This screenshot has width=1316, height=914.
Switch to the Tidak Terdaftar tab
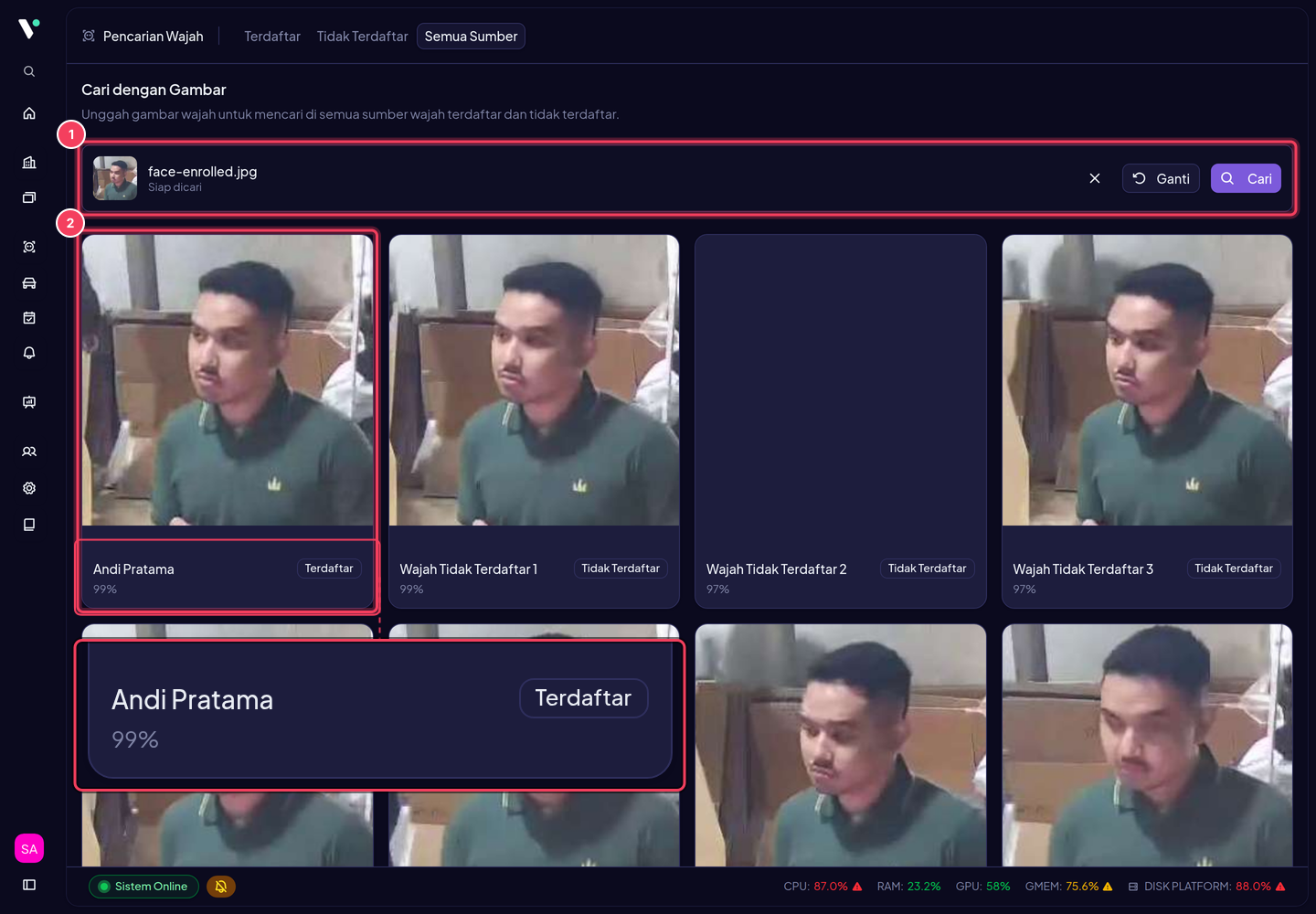[362, 37]
